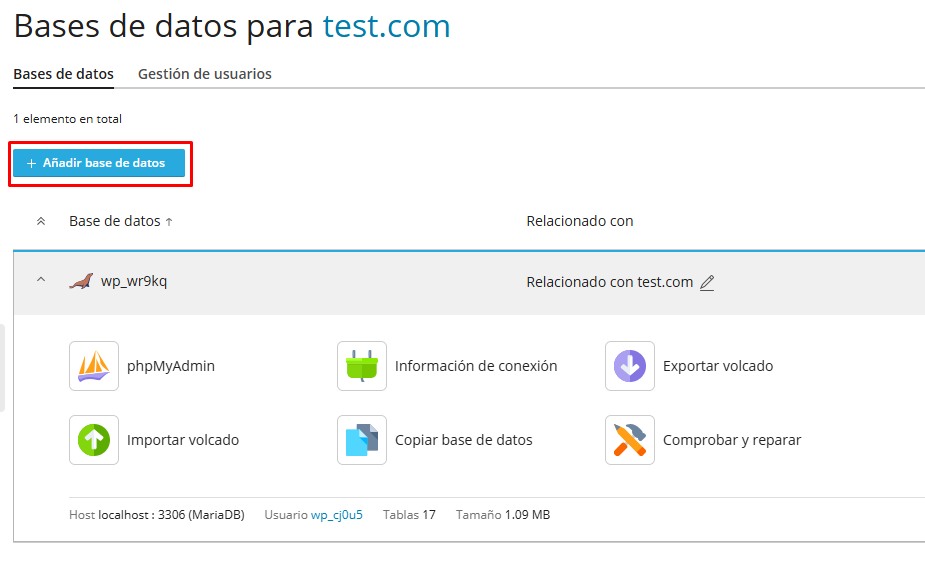Image resolution: width=925 pixels, height=576 pixels.
Task: Click the MariaDB seal icon beside wp_wr9kq
Action: tap(81, 282)
